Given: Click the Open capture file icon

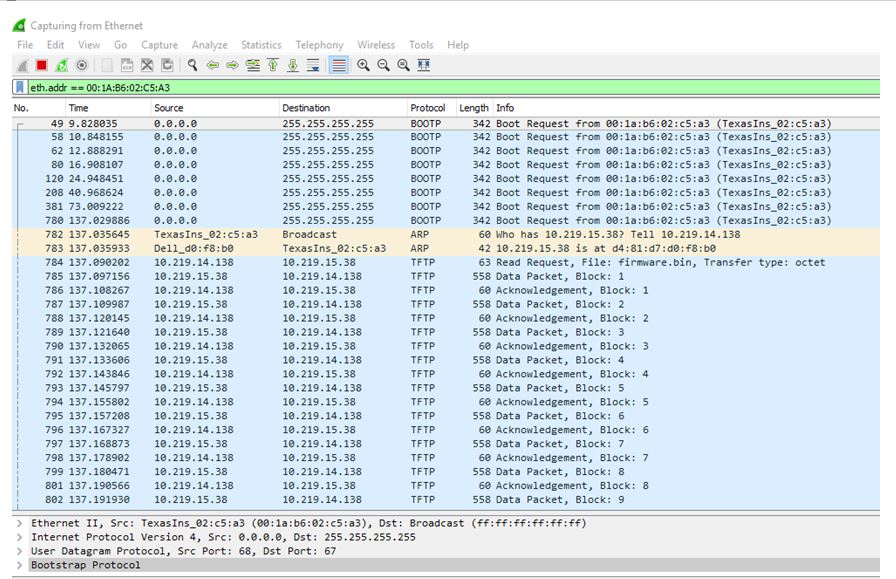Looking at the screenshot, I should pos(107,65).
